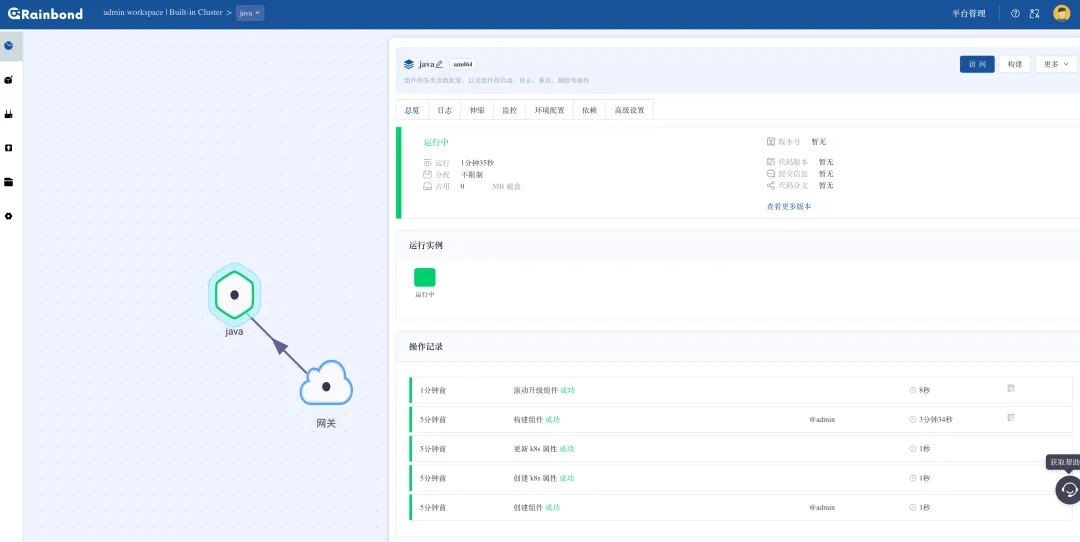Image resolution: width=1080 pixels, height=542 pixels.
Task: Click the Rainbond logo
Action: click(x=45, y=14)
